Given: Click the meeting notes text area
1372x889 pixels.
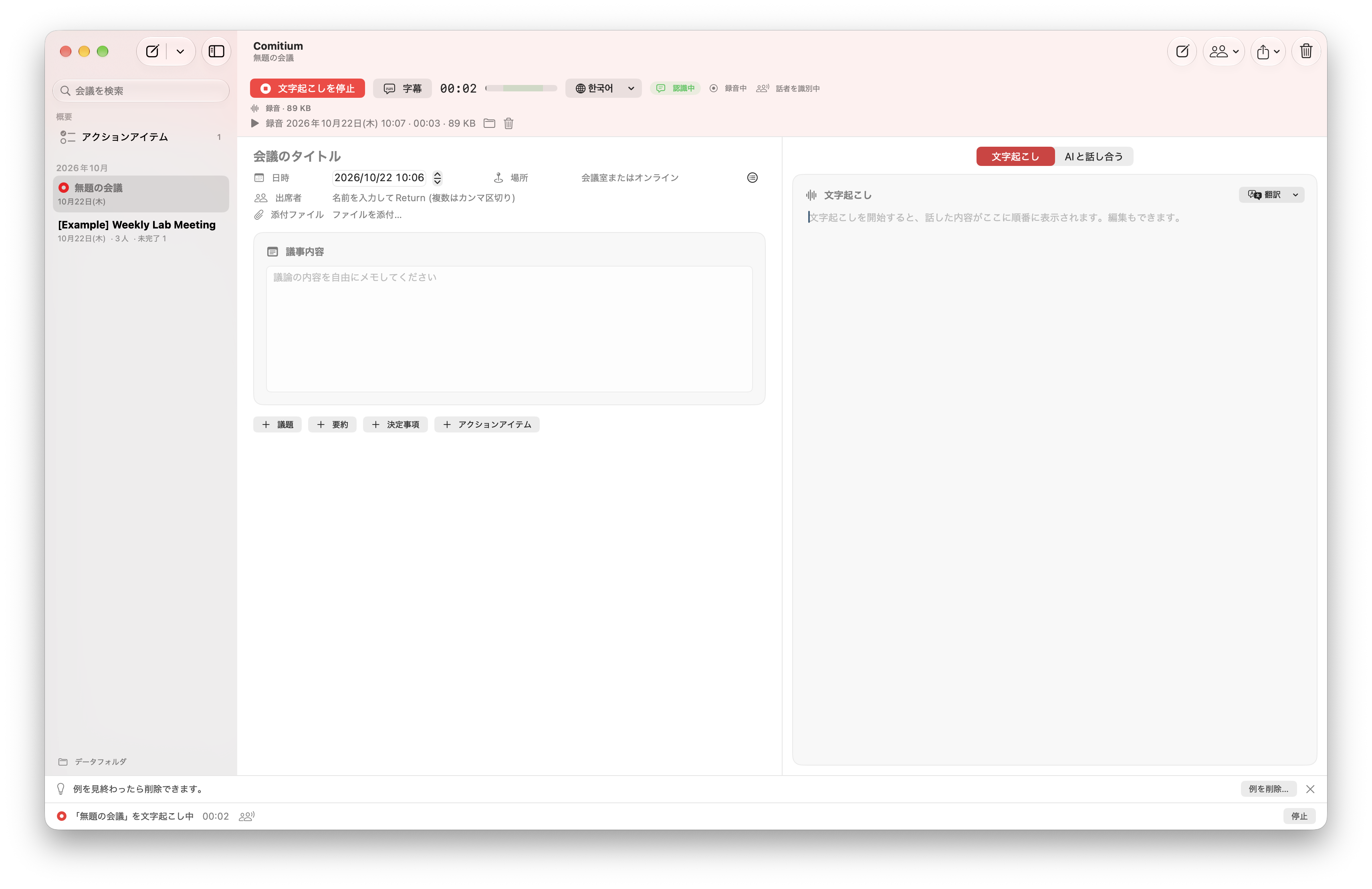Looking at the screenshot, I should coord(509,329).
